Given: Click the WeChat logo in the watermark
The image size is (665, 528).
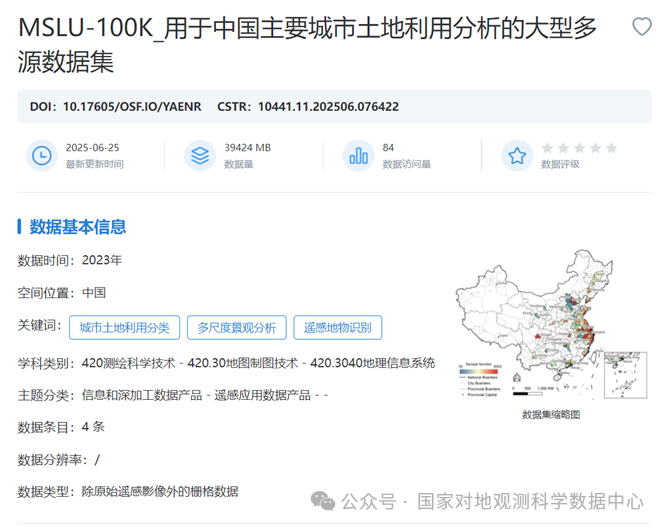Looking at the screenshot, I should click(x=324, y=500).
